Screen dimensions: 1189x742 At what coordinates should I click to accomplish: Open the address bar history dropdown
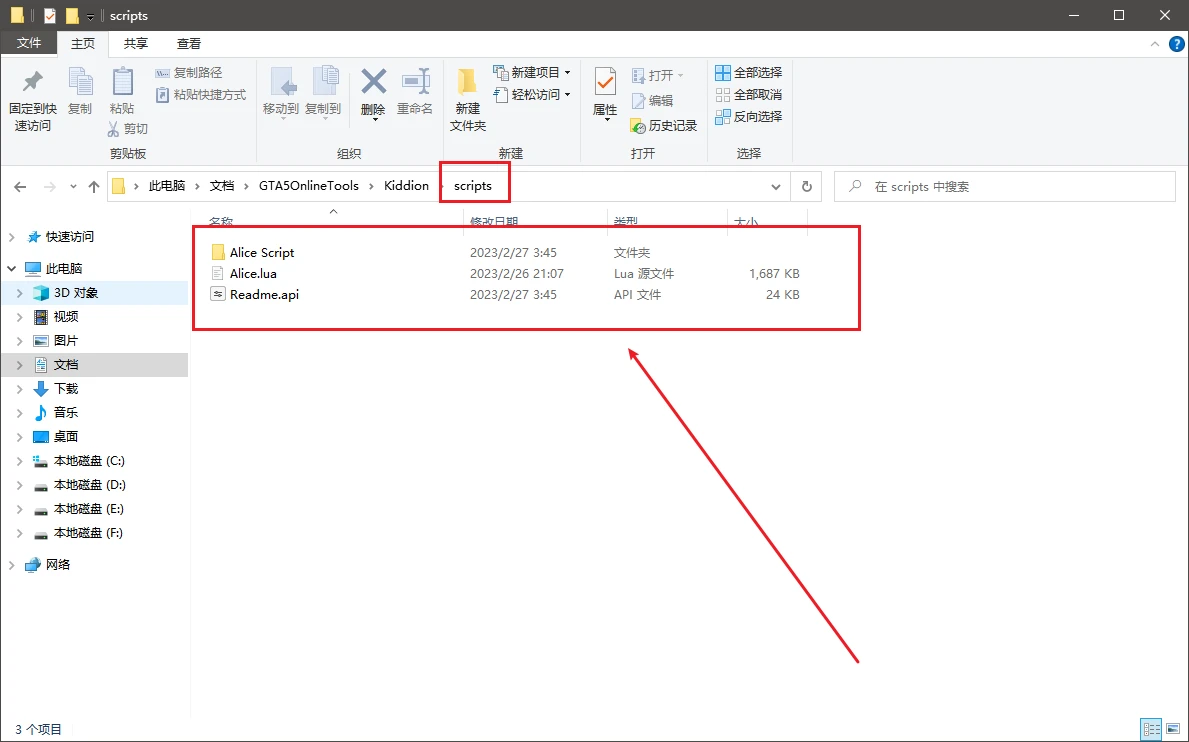click(776, 186)
